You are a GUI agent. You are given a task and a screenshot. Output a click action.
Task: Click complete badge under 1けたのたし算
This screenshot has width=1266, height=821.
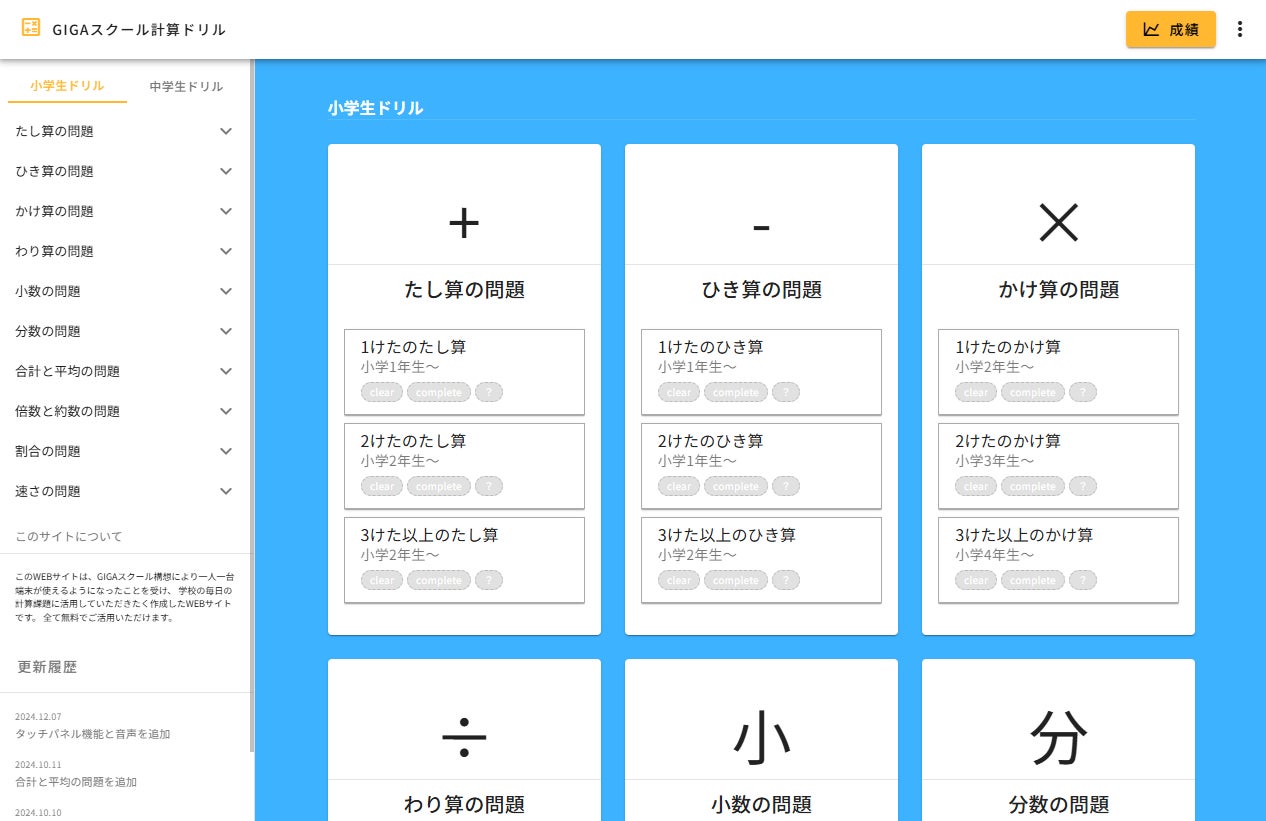(x=439, y=392)
